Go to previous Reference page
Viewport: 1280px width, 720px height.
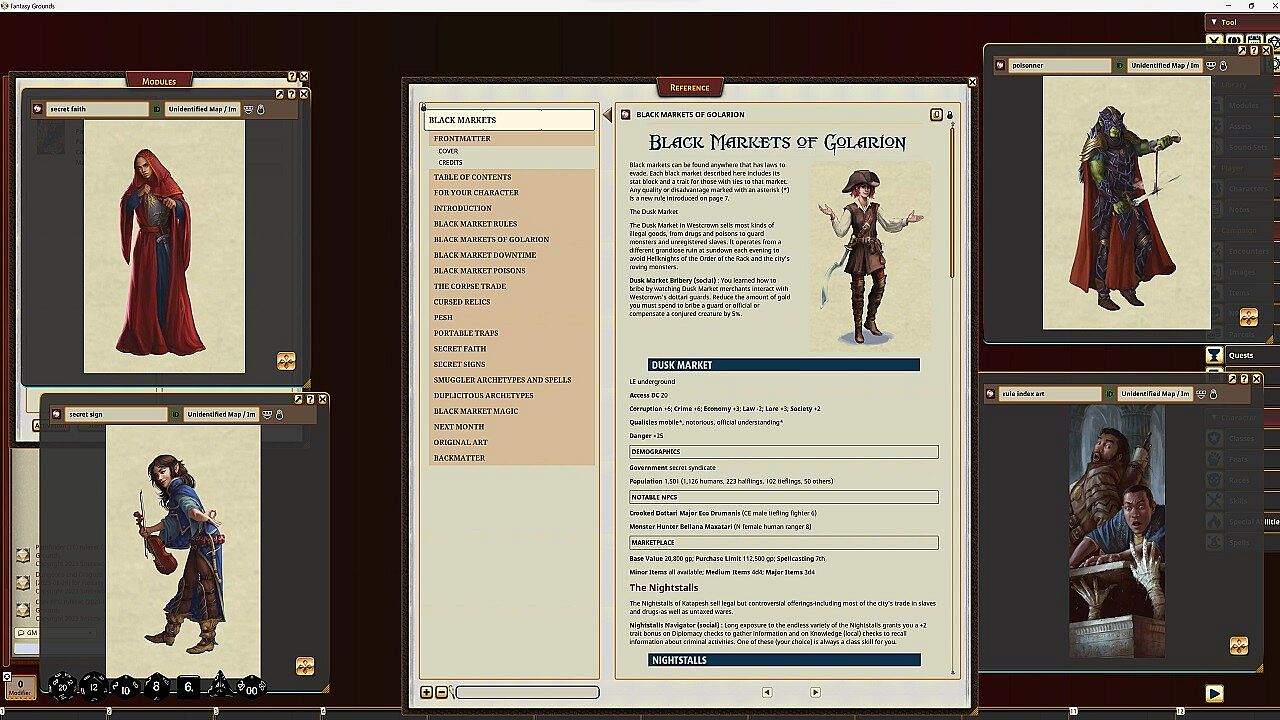tap(767, 692)
